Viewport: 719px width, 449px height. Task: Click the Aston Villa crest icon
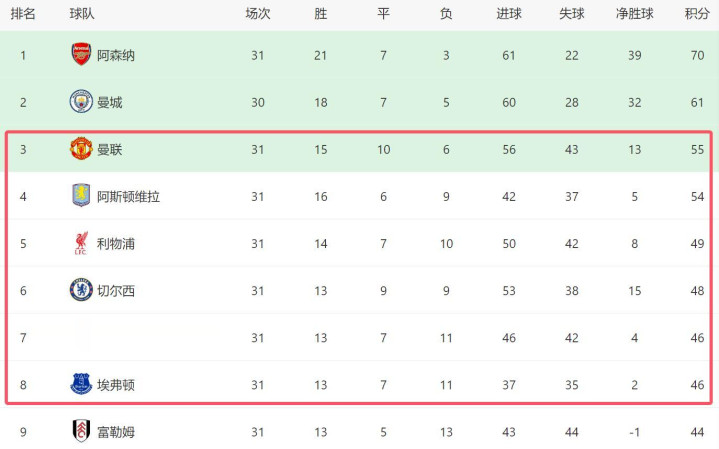(x=81, y=196)
